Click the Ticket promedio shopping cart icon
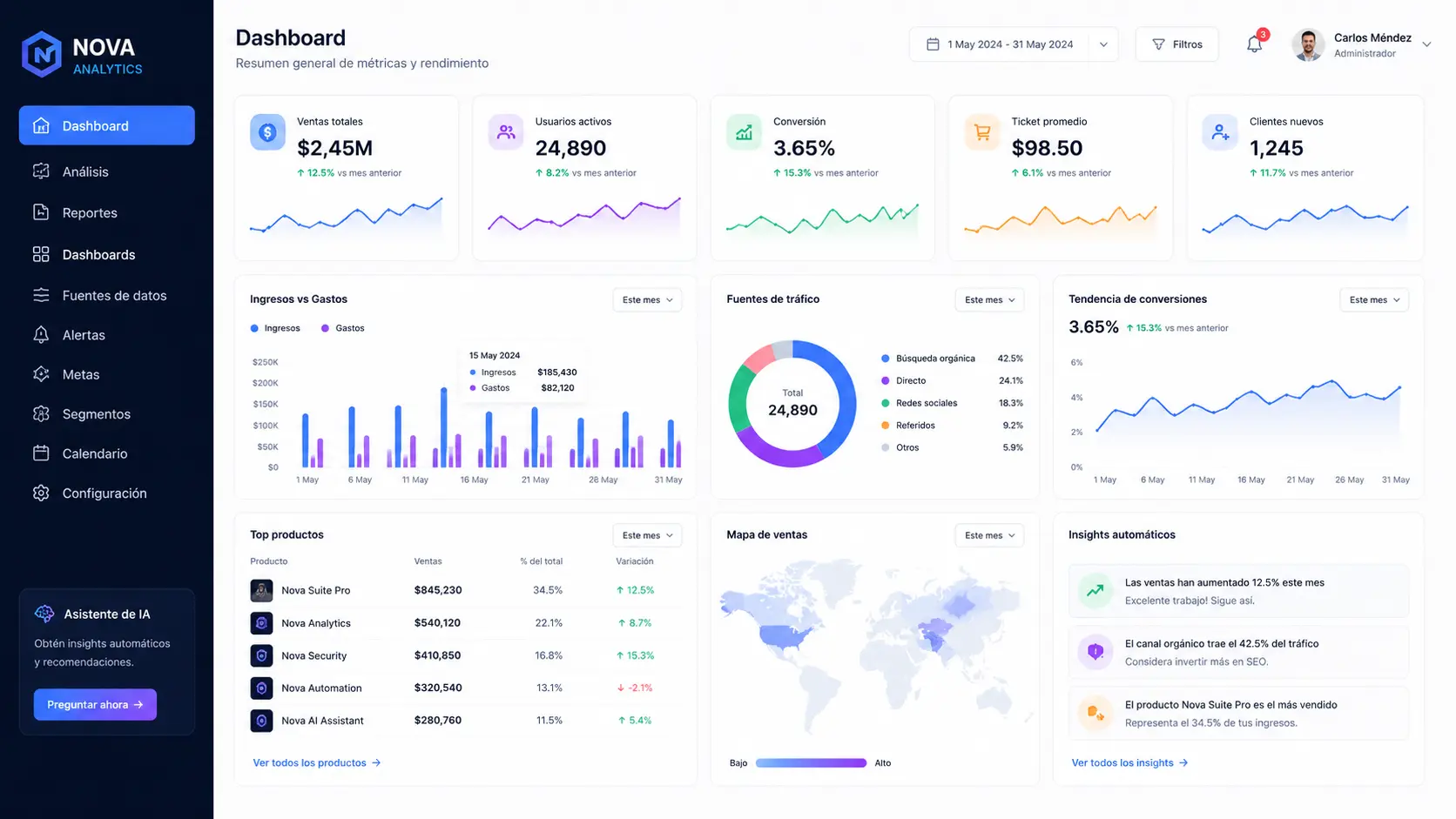Viewport: 1456px width, 819px height. (x=982, y=132)
